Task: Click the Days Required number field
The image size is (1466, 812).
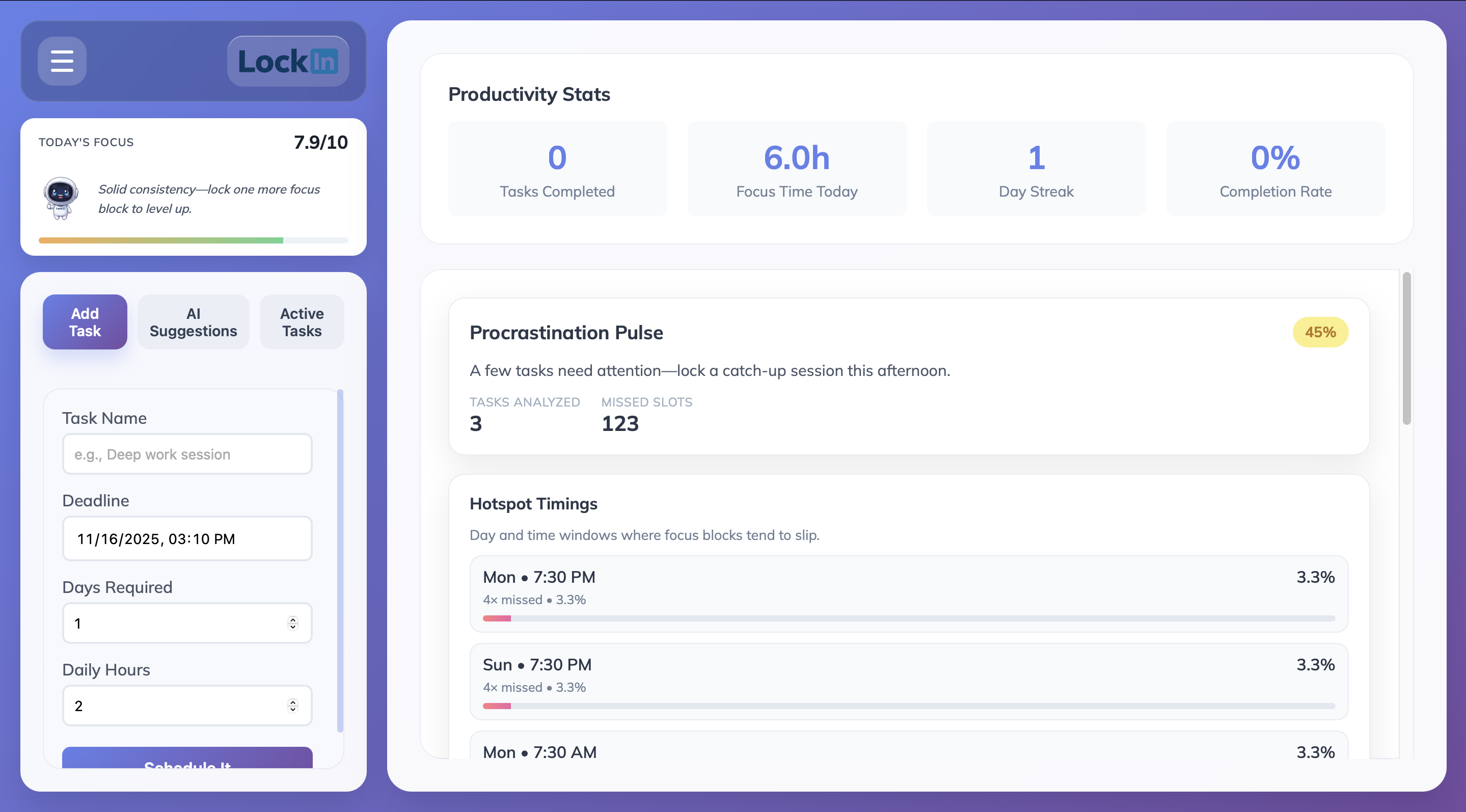Action: pos(176,623)
